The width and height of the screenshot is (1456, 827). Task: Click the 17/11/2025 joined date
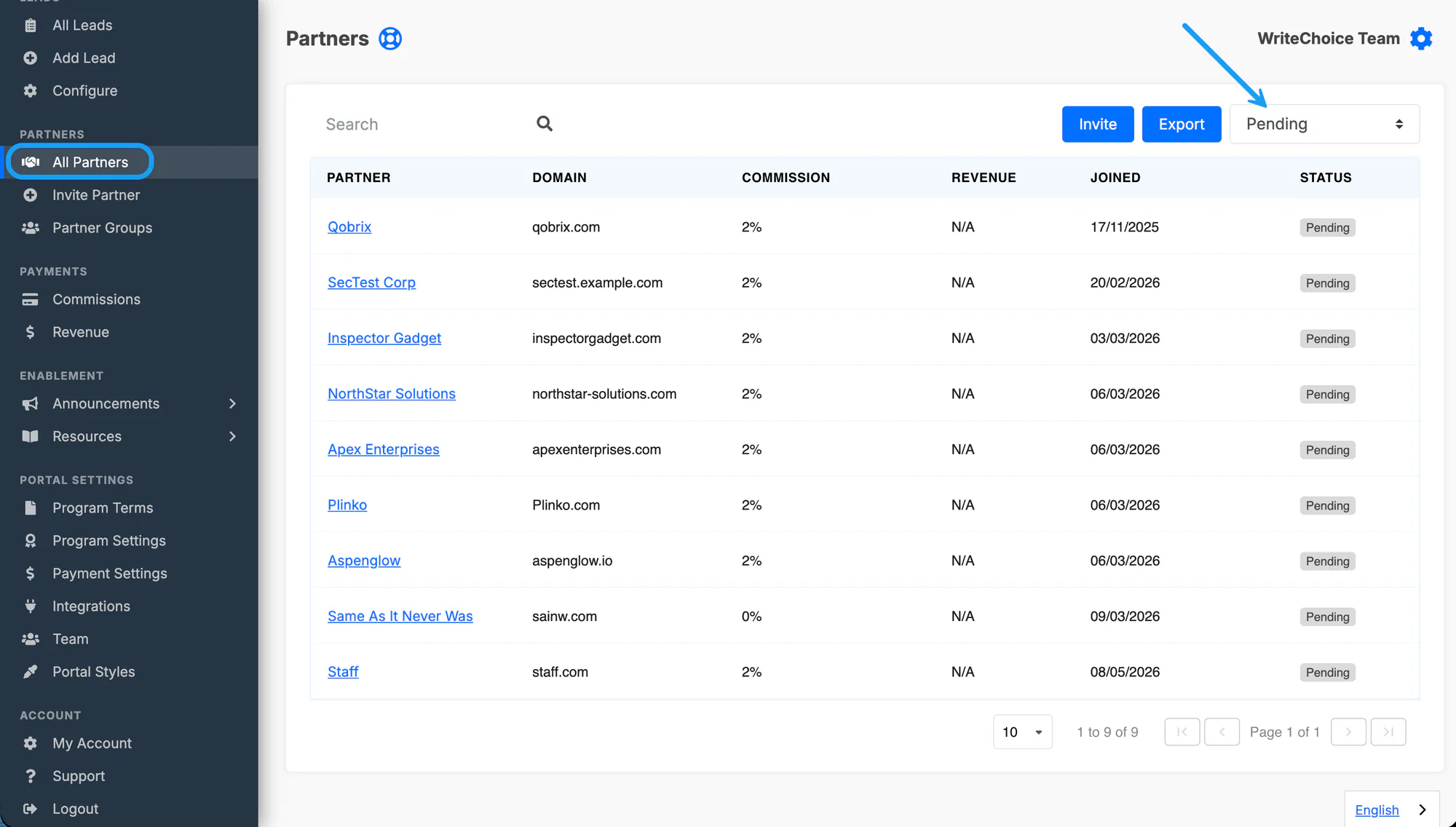[x=1125, y=226]
